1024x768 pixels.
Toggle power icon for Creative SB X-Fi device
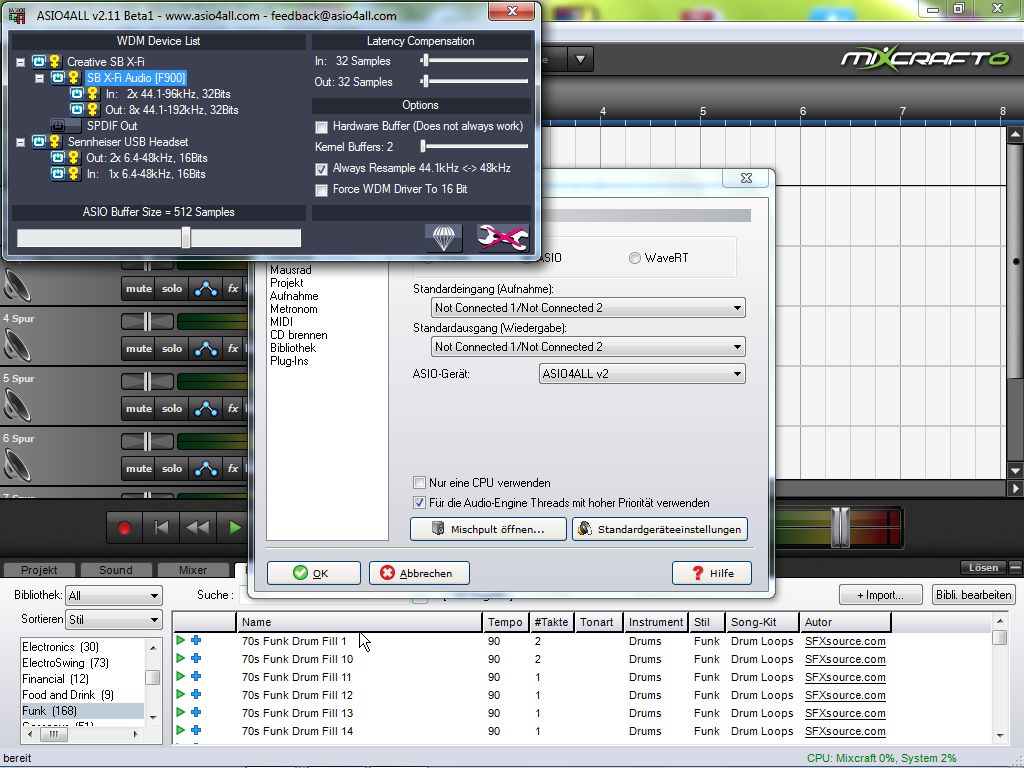click(39, 61)
